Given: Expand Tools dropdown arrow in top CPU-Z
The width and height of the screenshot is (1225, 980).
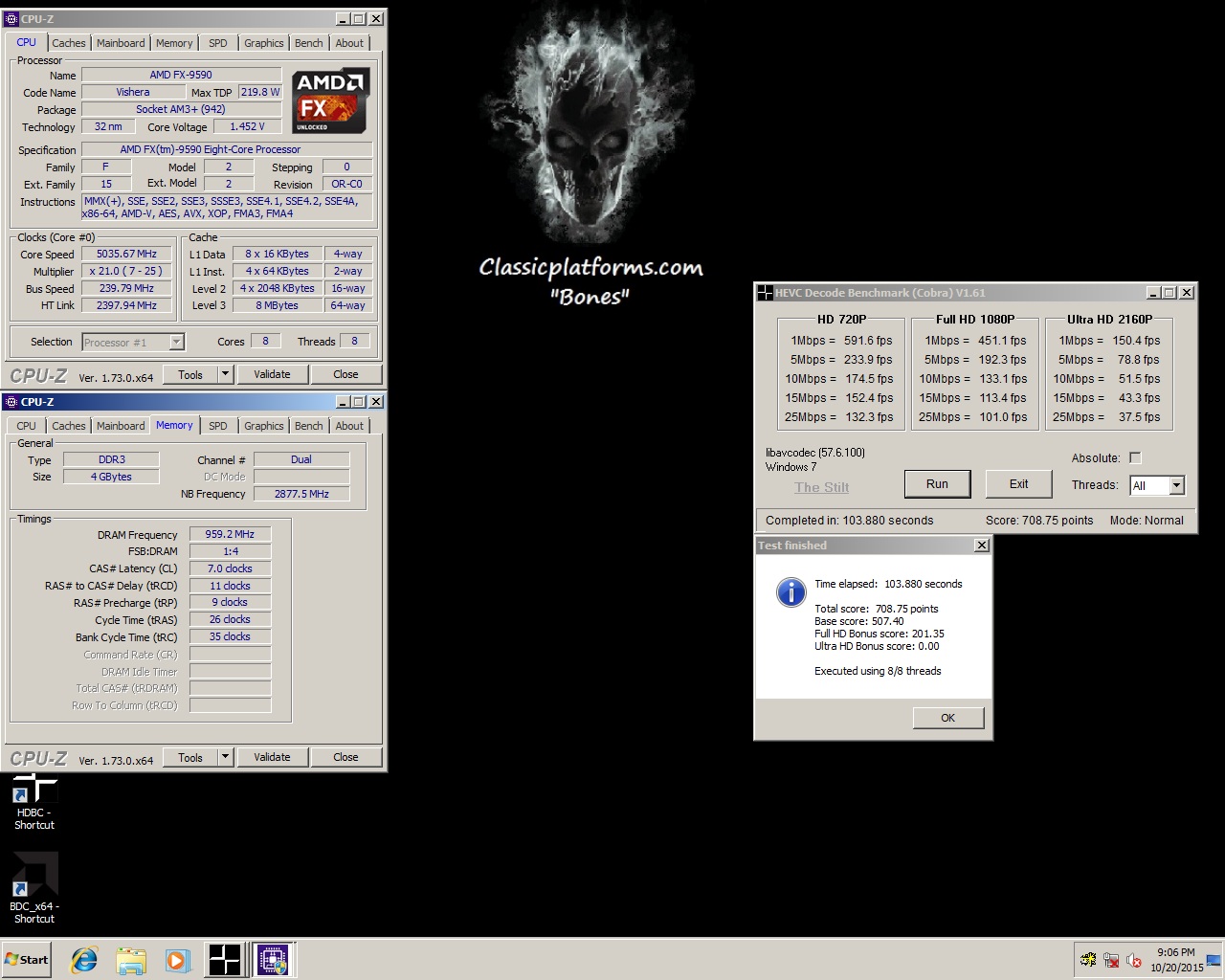Looking at the screenshot, I should point(226,374).
